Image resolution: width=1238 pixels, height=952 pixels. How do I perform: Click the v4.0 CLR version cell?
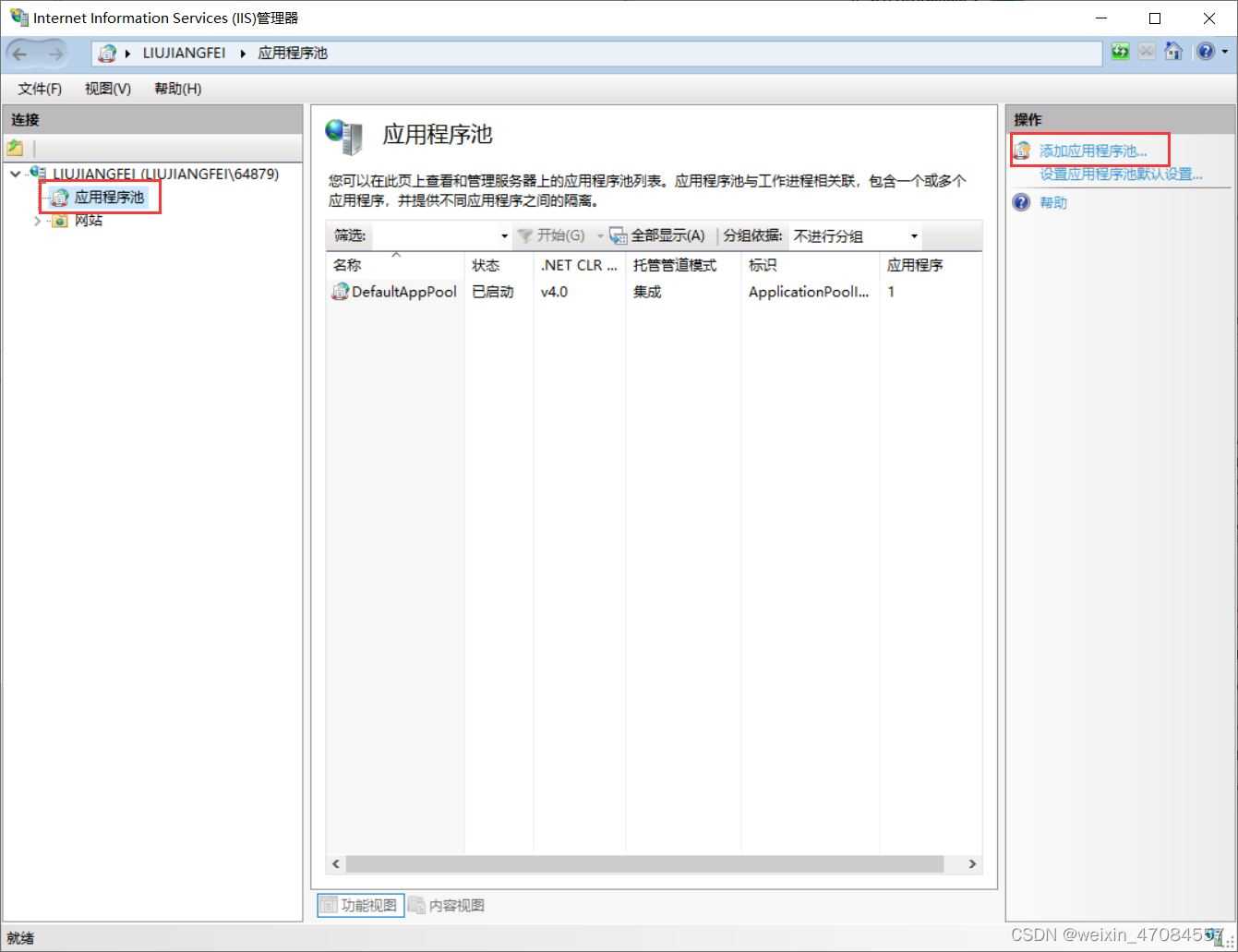[554, 292]
